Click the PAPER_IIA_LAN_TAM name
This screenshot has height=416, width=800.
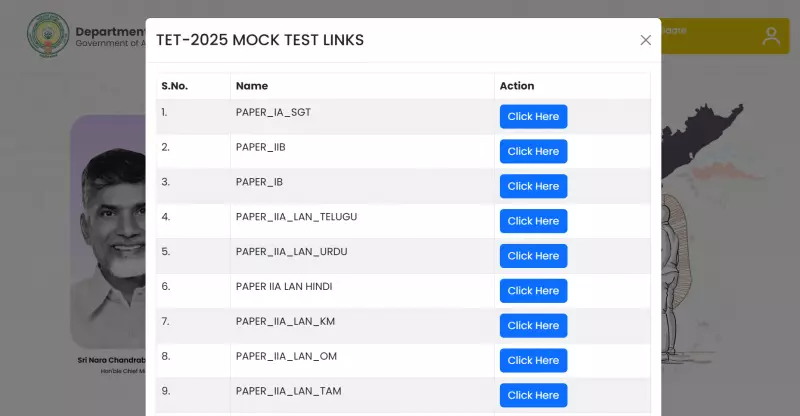pyautogui.click(x=288, y=391)
